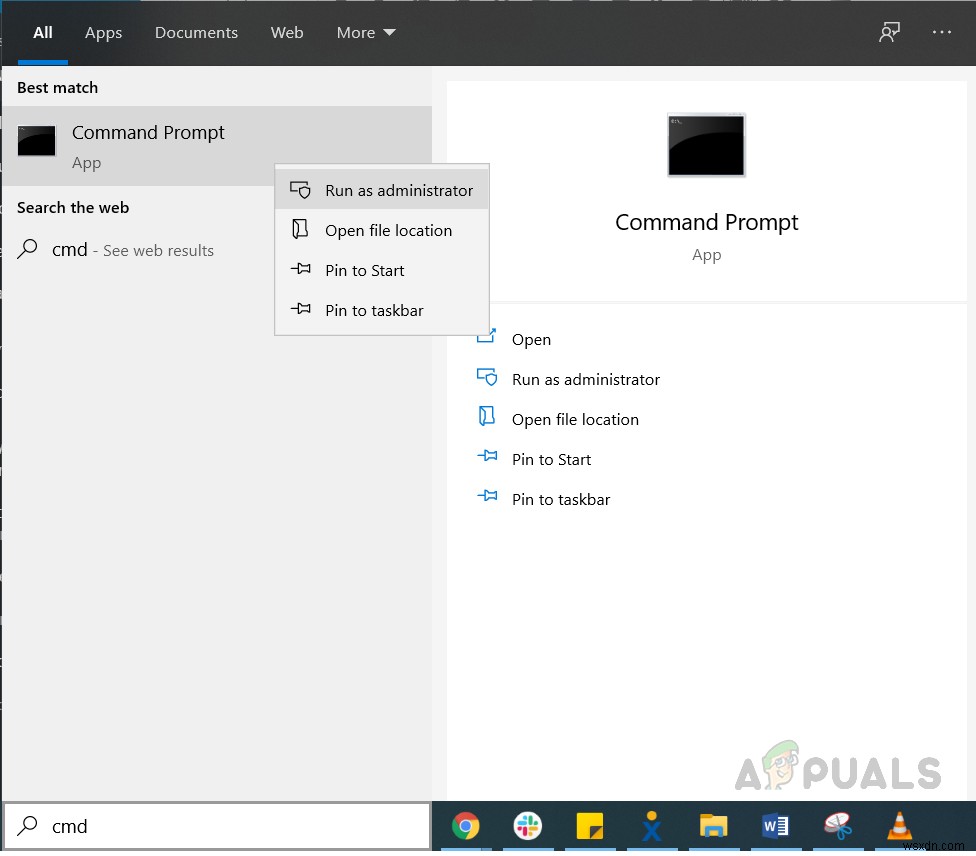The image size is (976, 856).
Task: Select Run as administrator in context menu
Action: [x=398, y=190]
